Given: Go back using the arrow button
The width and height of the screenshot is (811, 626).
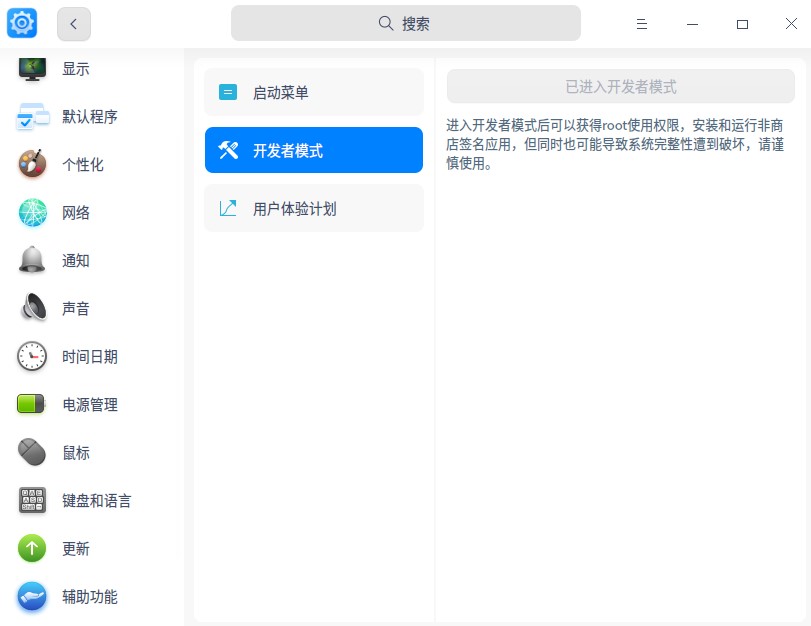Looking at the screenshot, I should click(74, 23).
